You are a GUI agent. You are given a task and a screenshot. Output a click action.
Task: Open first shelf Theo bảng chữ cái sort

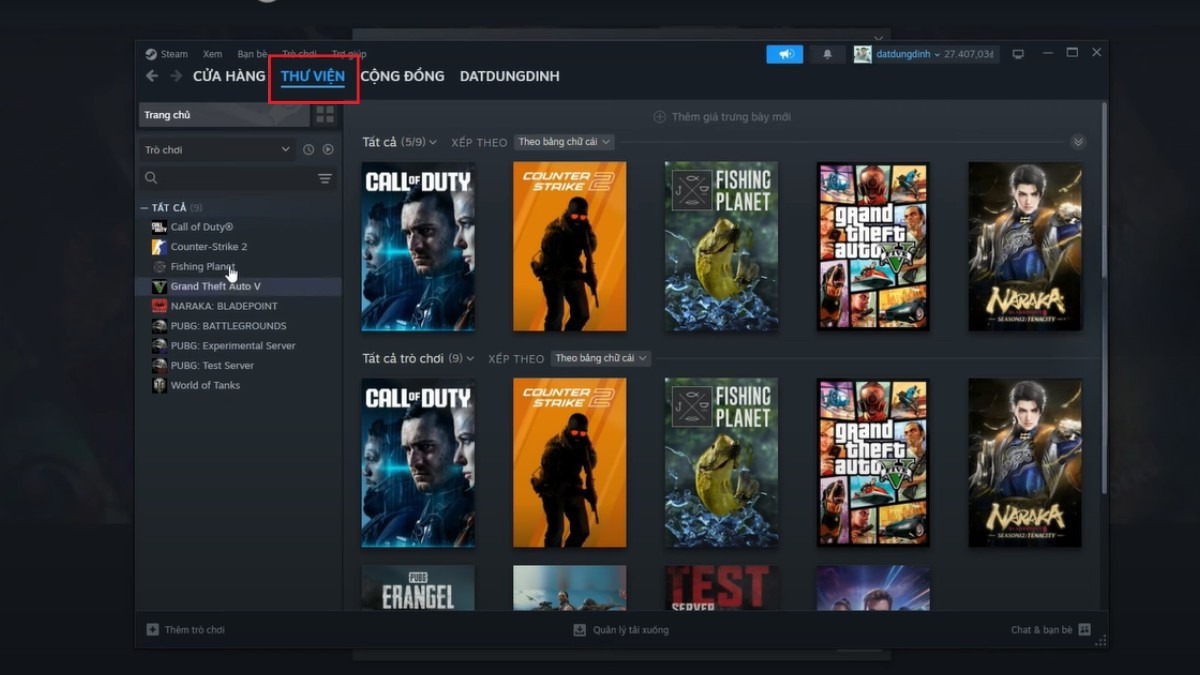[564, 142]
